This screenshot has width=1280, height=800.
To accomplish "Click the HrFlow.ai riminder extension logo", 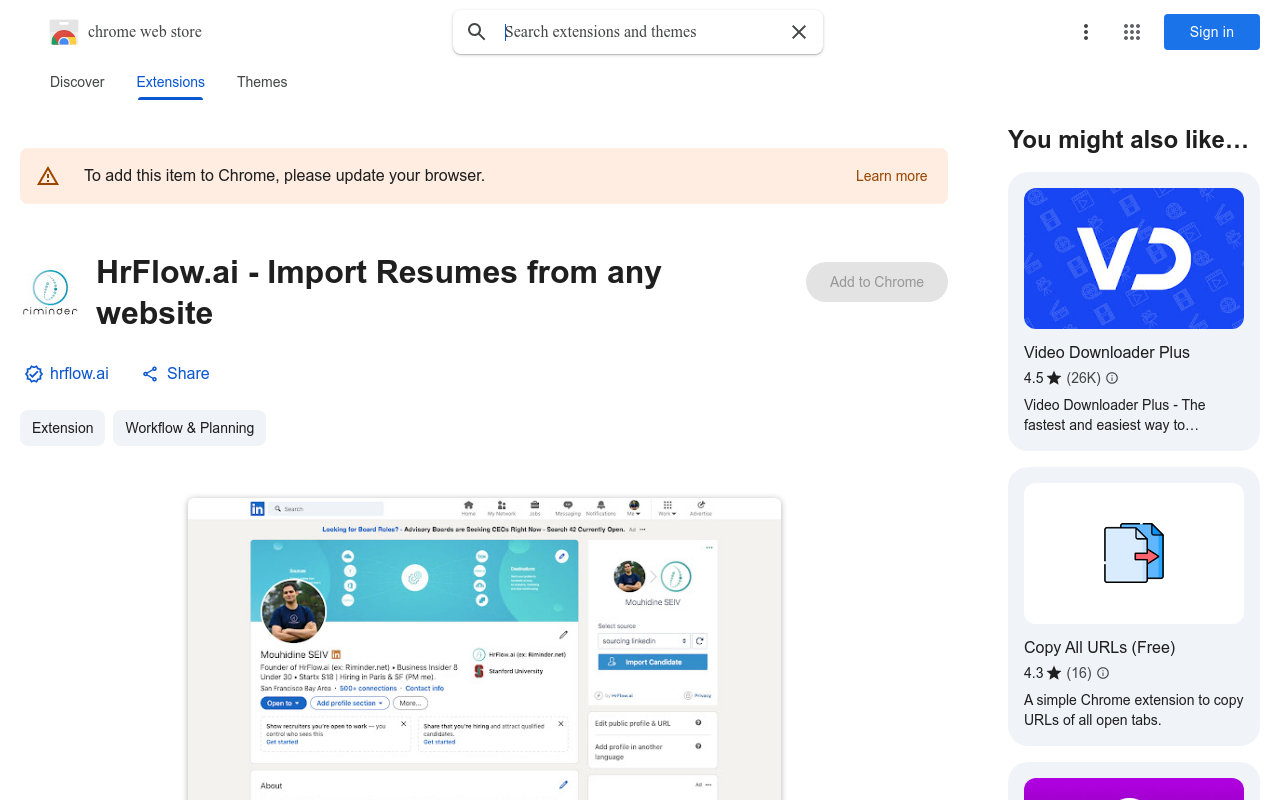I will tap(50, 292).
